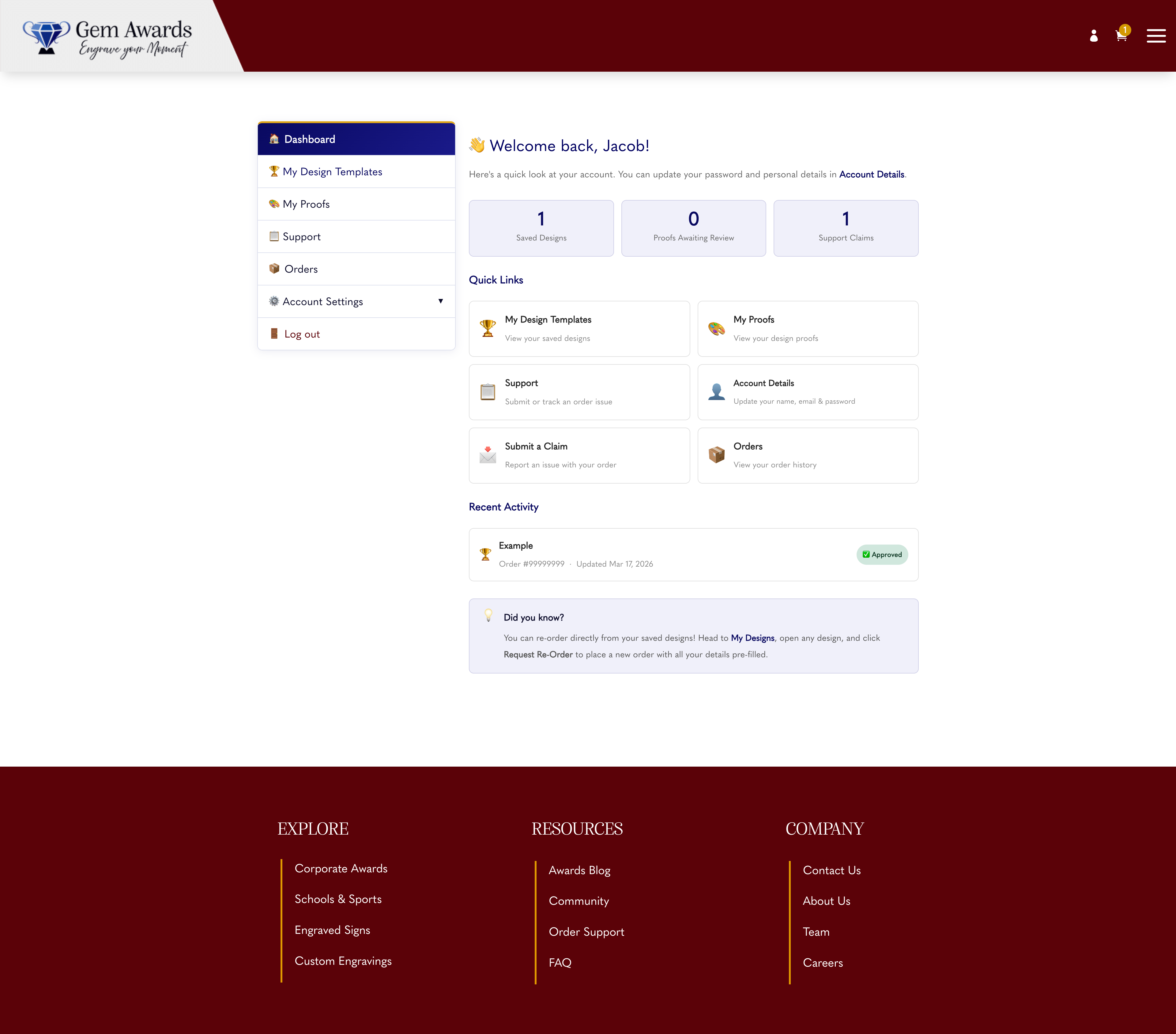The width and height of the screenshot is (1176, 1034).
Task: Click gear icon beside Account Settings
Action: pyautogui.click(x=274, y=301)
